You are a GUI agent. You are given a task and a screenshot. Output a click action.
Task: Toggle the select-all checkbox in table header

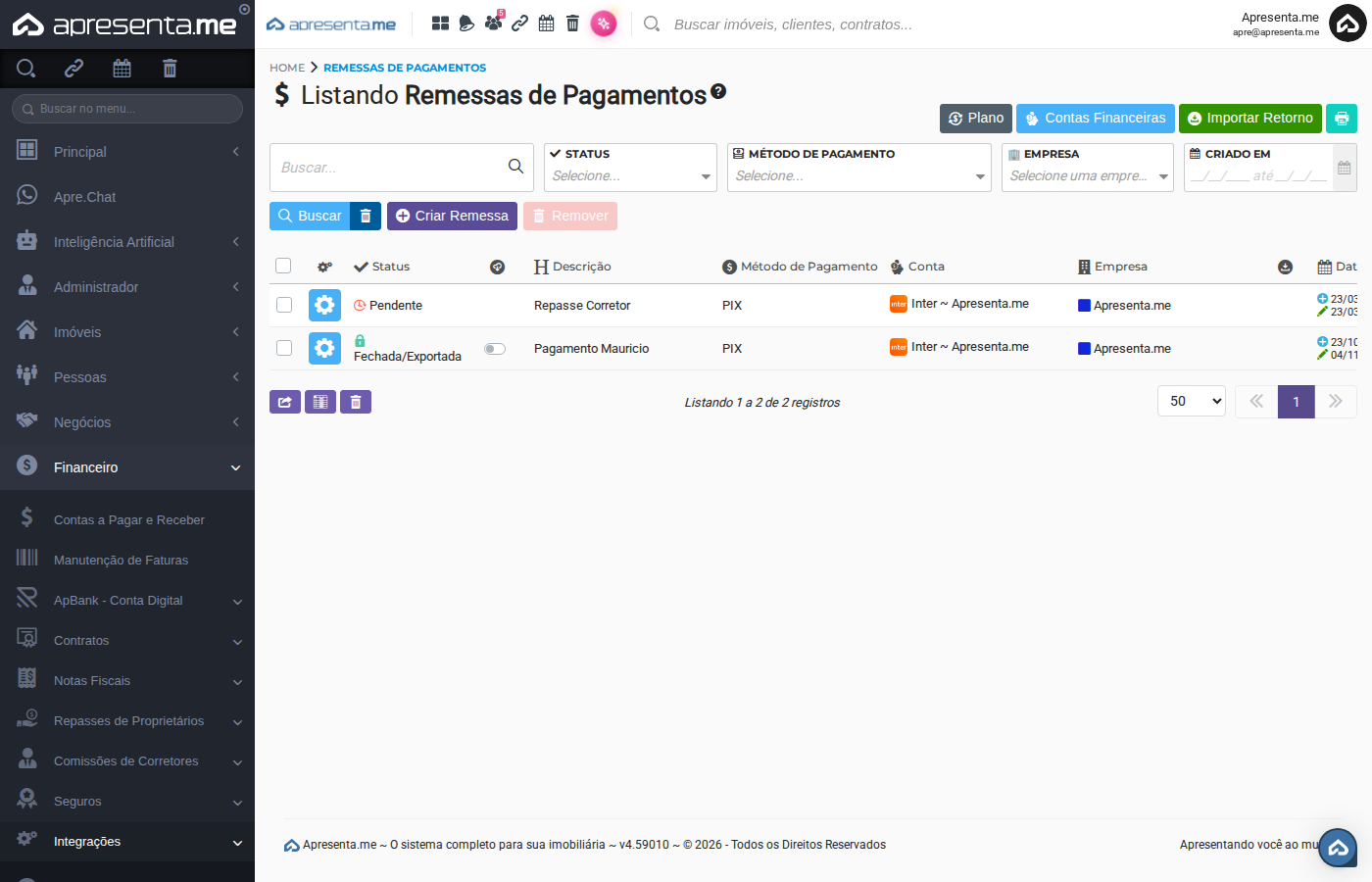point(283,266)
